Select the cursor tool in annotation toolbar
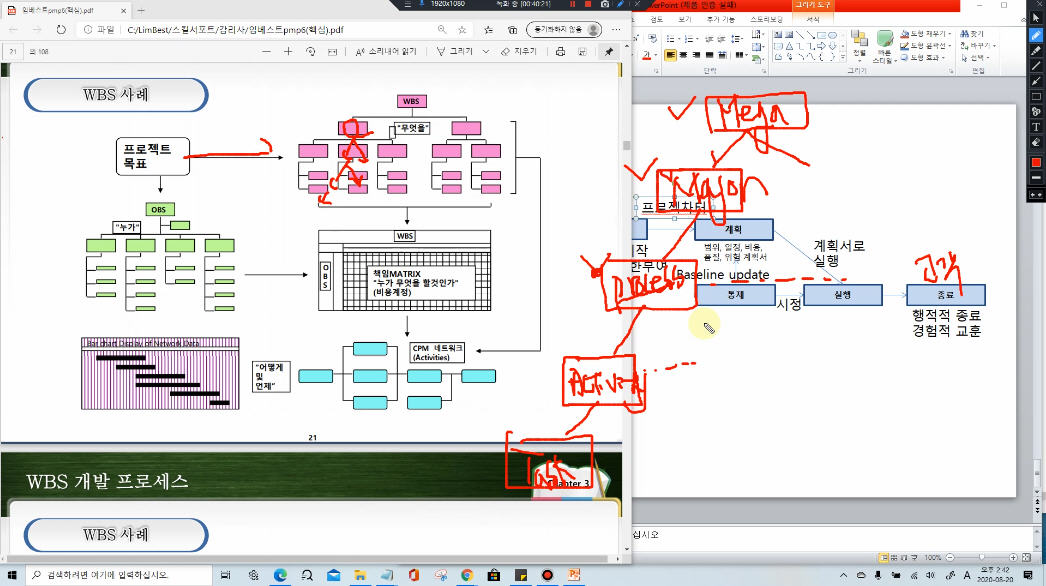Viewport: 1046px width, 586px height. (x=1035, y=19)
